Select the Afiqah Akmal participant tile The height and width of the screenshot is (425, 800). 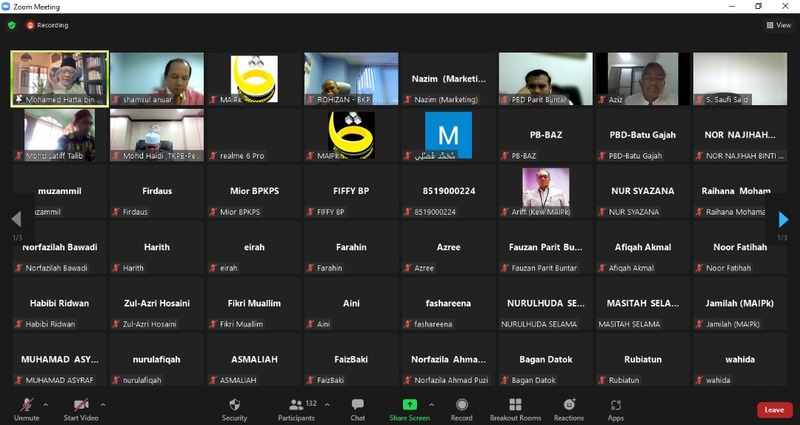[643, 247]
